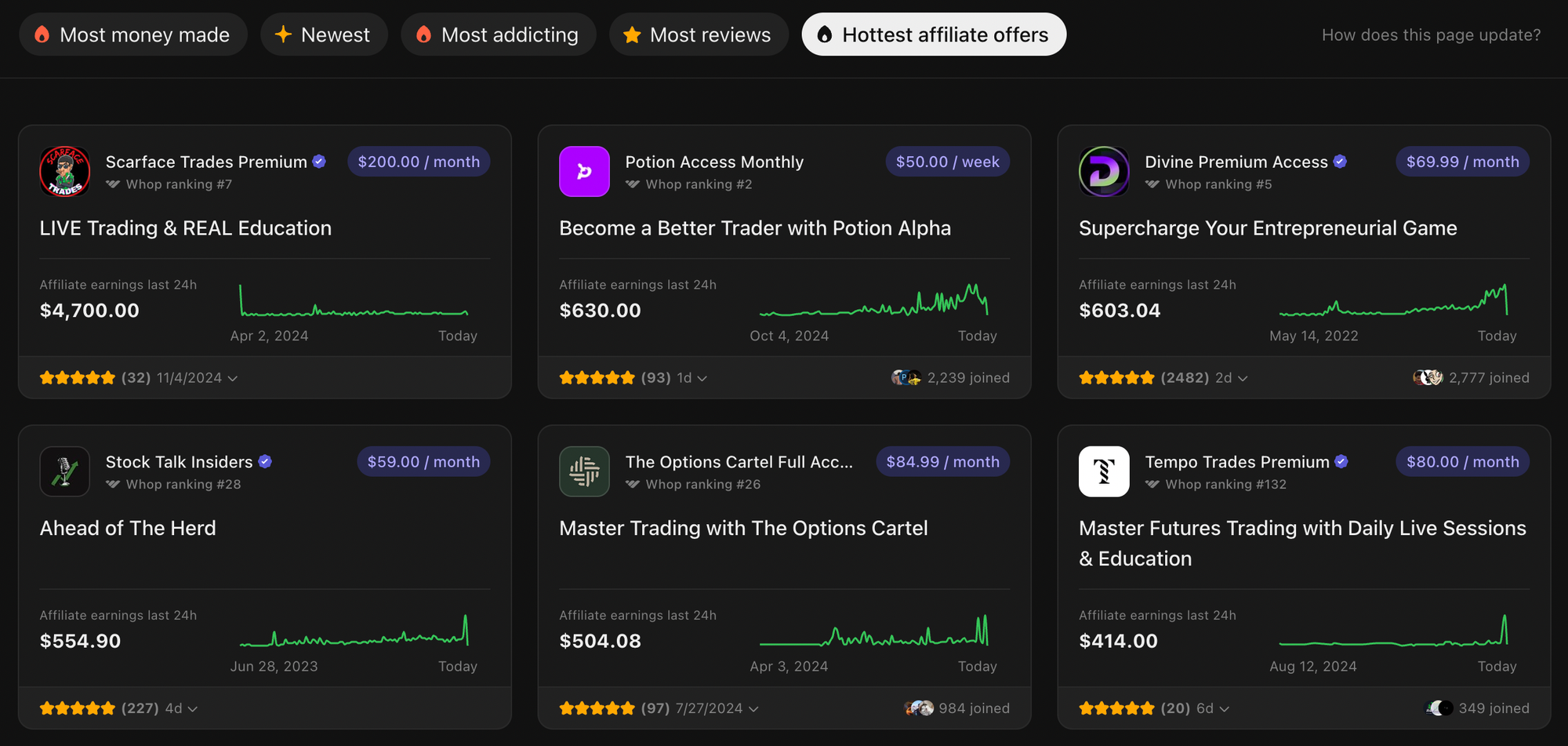Open the Most reviews tab
This screenshot has height=746, width=1568.
click(x=699, y=35)
